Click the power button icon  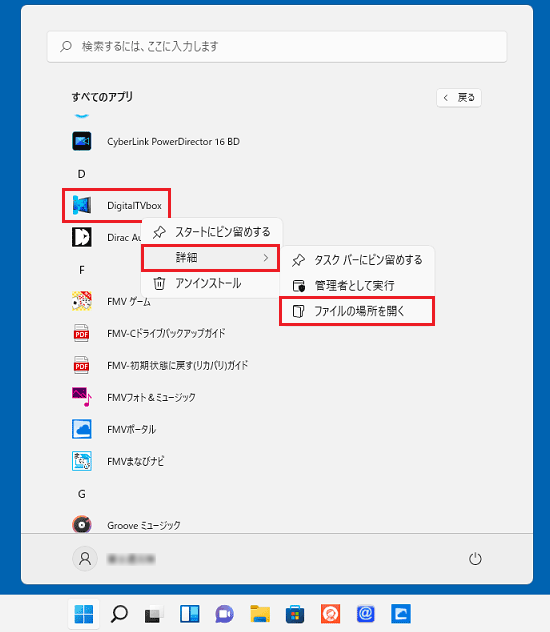tap(475, 559)
